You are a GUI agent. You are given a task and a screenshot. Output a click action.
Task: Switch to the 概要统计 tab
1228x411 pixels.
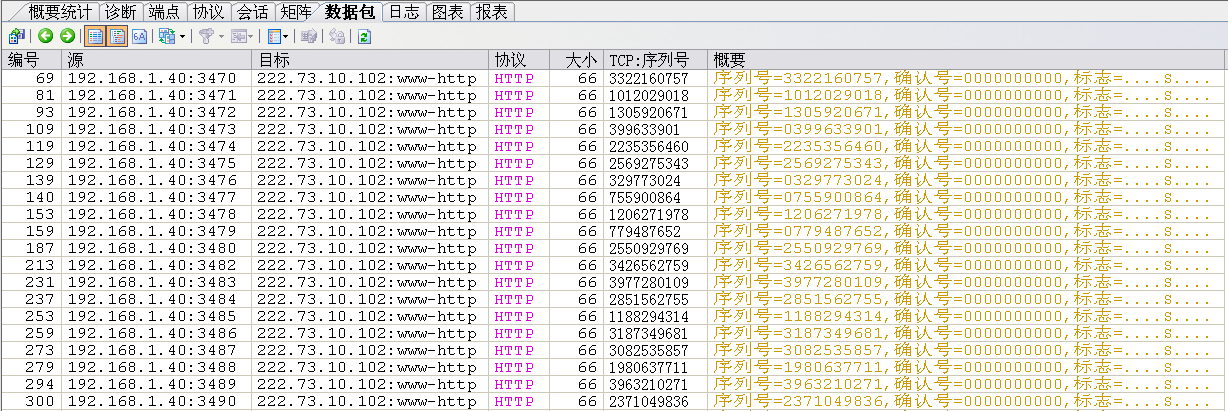click(x=61, y=12)
